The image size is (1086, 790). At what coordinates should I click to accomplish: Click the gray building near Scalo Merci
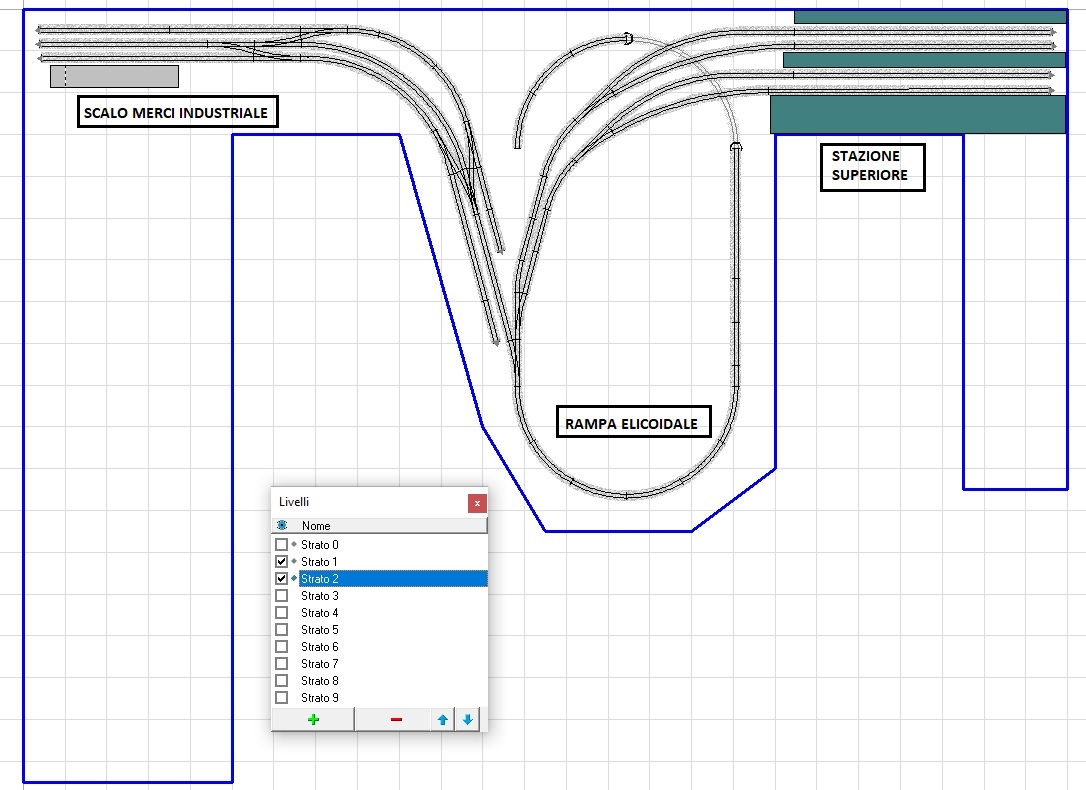coord(114,76)
